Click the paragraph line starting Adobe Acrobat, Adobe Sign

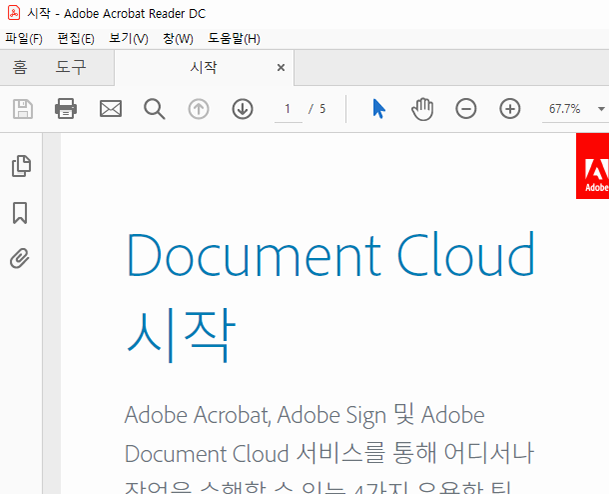click(304, 415)
